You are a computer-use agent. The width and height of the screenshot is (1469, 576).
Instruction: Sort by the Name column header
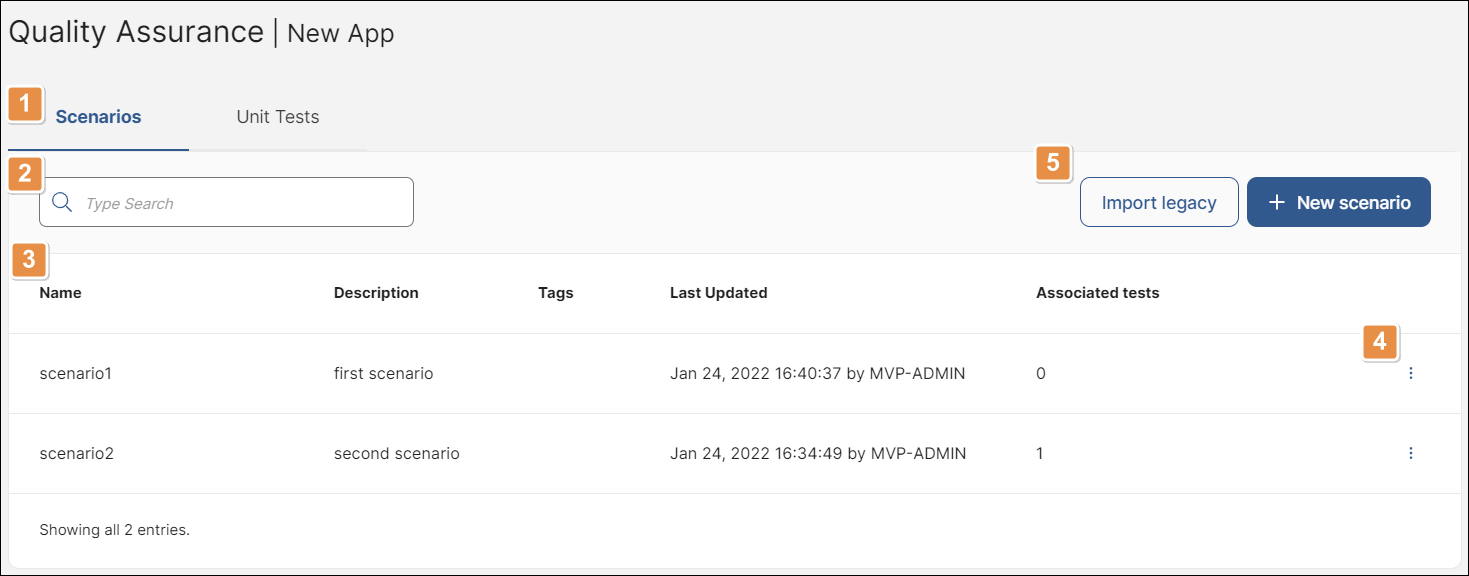[60, 293]
